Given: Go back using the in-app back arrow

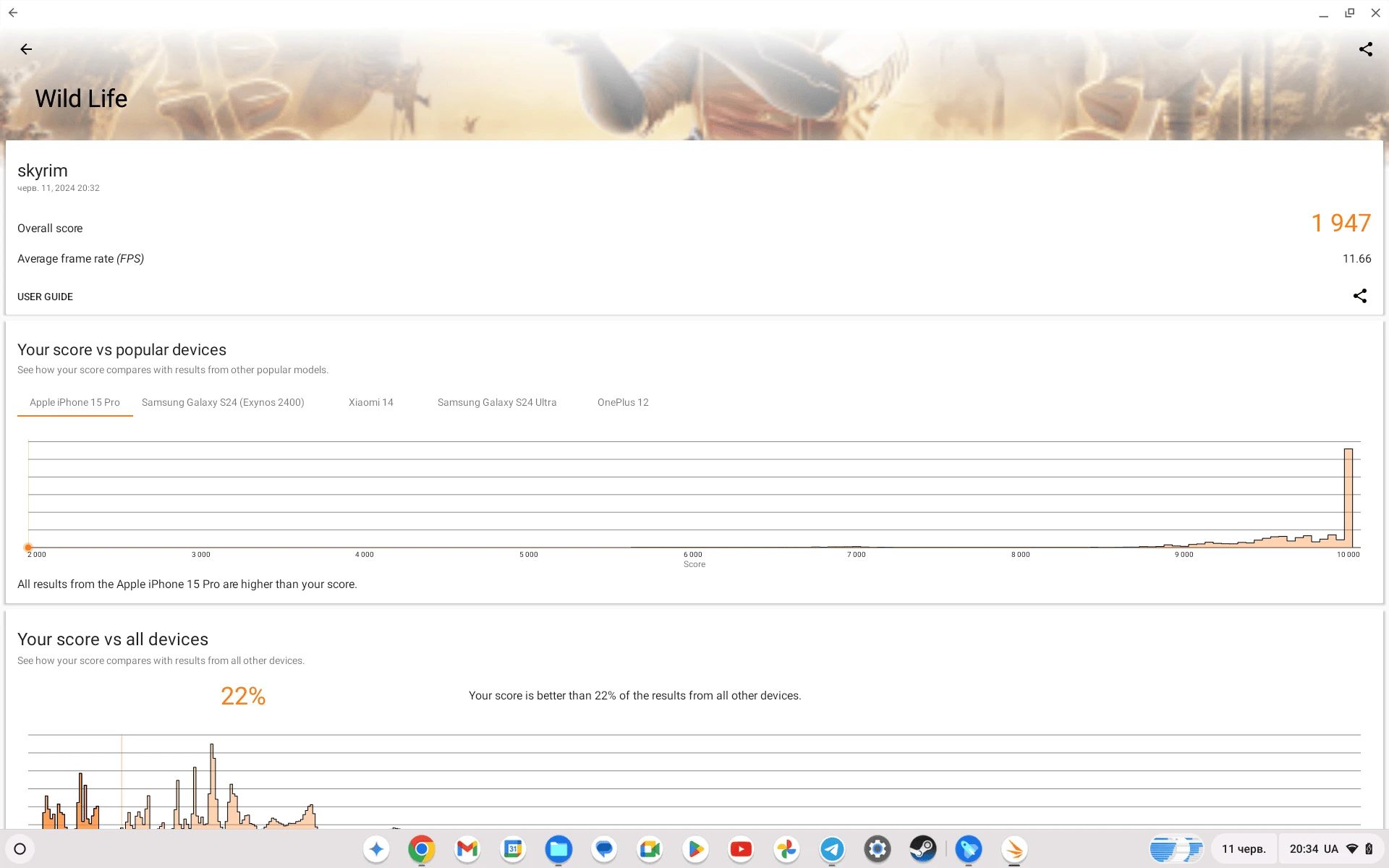Looking at the screenshot, I should point(27,49).
